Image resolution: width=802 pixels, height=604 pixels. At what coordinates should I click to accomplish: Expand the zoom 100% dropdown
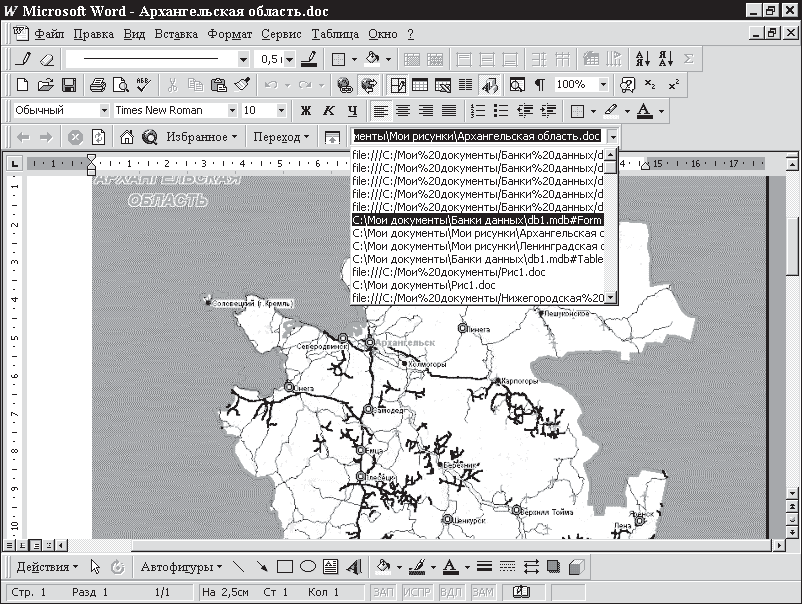tap(603, 85)
